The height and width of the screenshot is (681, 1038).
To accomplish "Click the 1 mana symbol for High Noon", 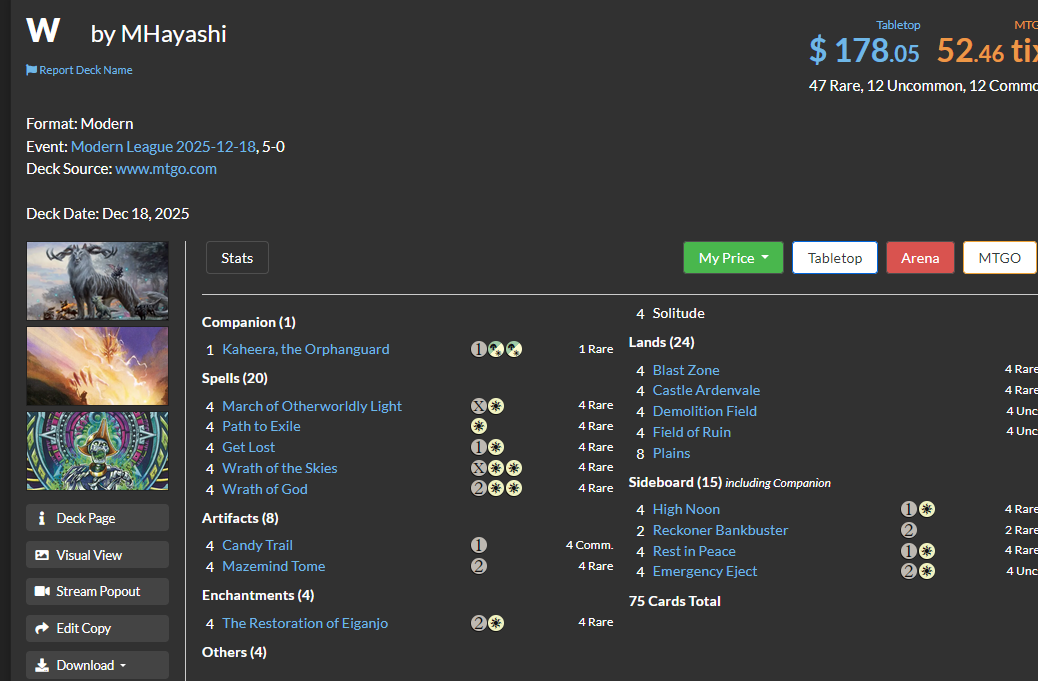I will click(909, 509).
